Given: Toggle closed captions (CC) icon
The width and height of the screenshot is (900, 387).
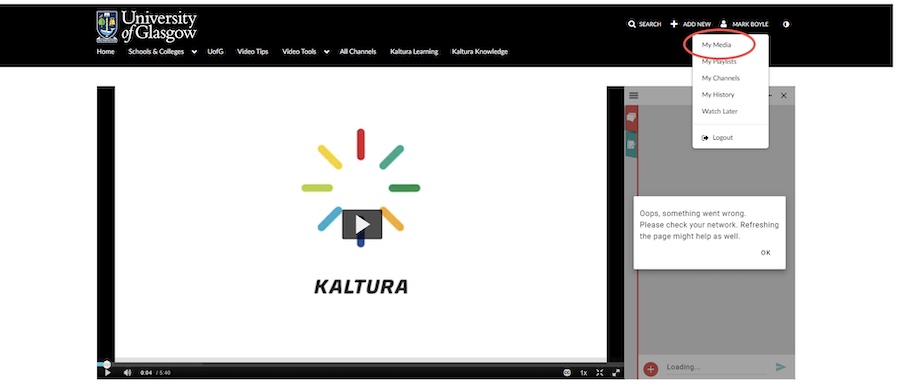Looking at the screenshot, I should pos(567,373).
